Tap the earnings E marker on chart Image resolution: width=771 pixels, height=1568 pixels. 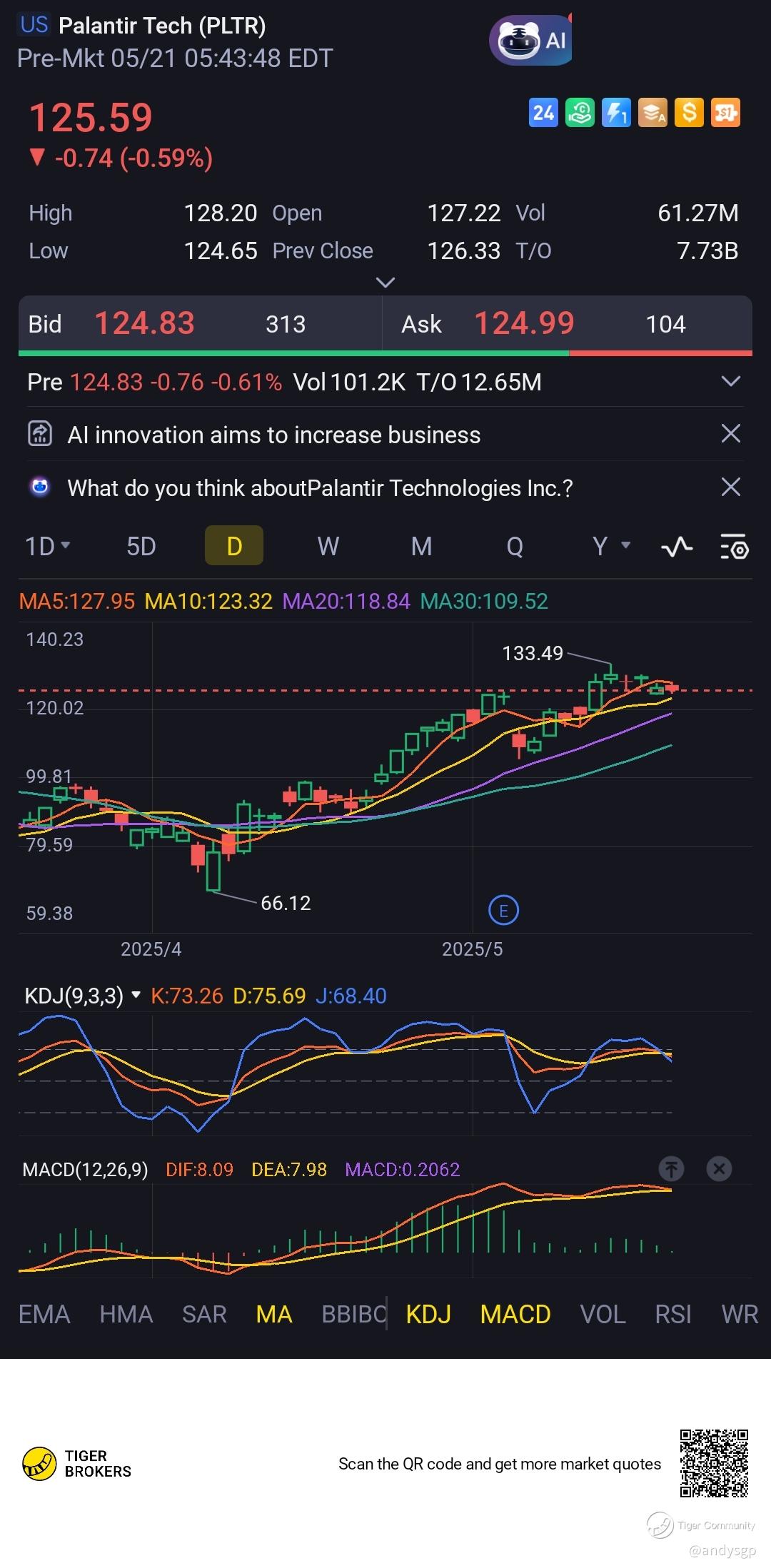click(x=503, y=911)
